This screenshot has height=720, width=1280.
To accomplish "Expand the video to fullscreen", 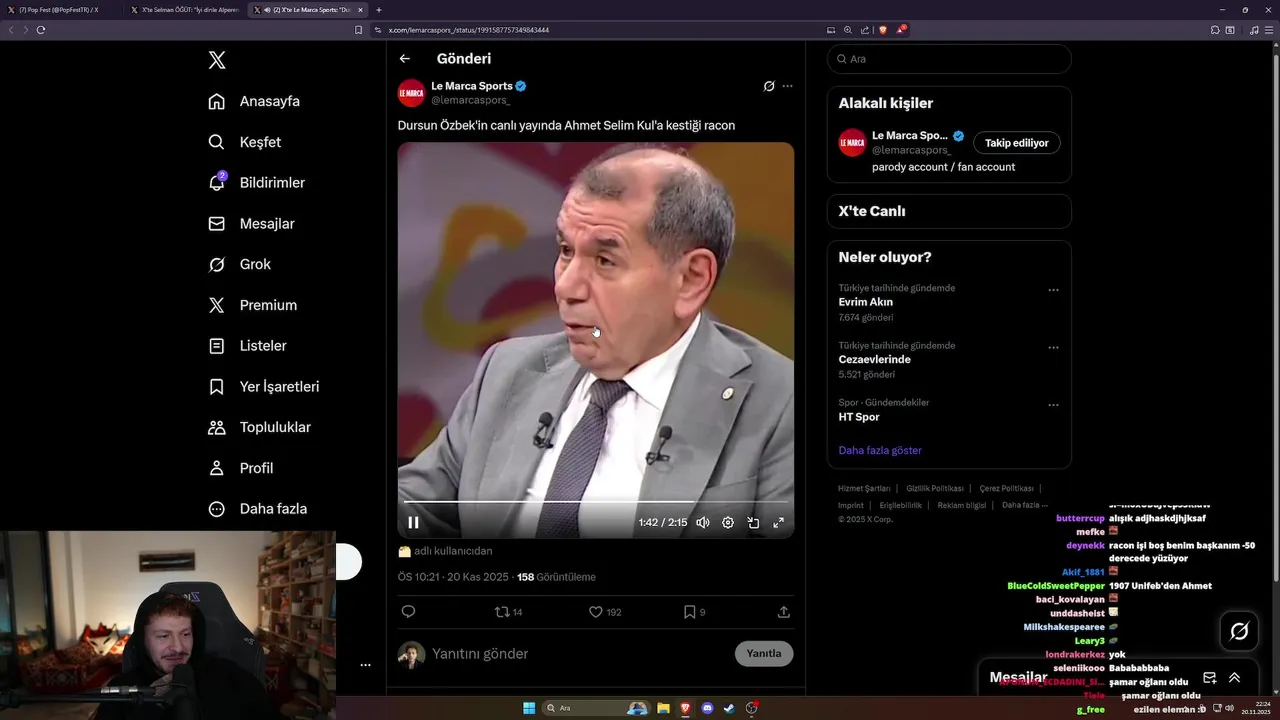I will pos(778,522).
